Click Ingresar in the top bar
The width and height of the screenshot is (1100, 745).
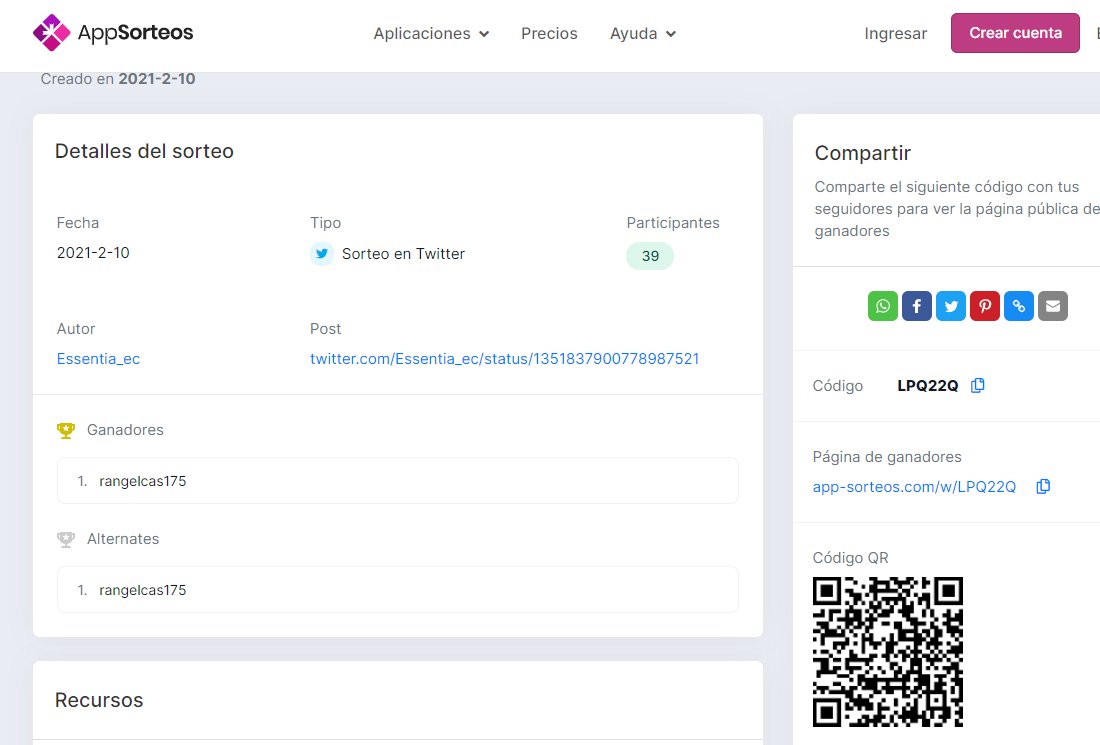[895, 33]
